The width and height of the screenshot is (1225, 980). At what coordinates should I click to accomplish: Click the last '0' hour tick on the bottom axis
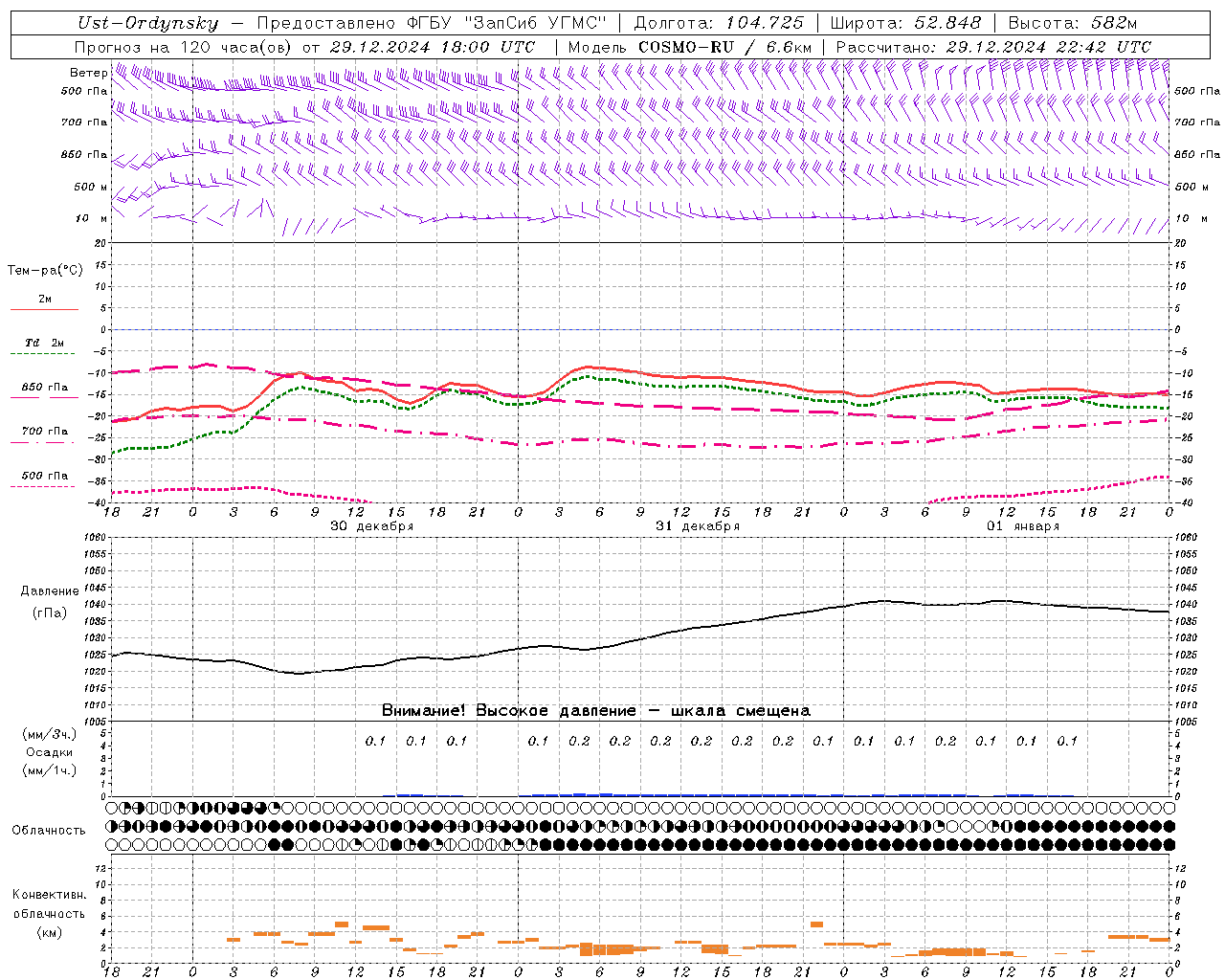1169,972
